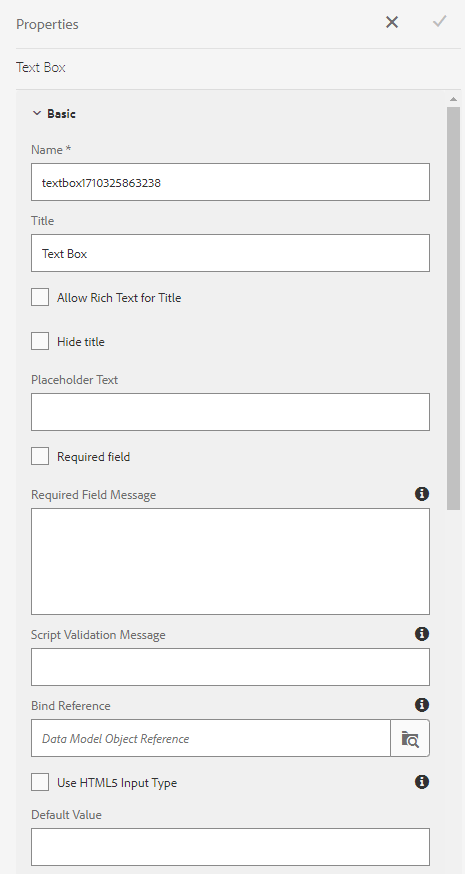Screen dimensions: 465x874
Task: Open info icon for Bind Reference
Action: [422, 705]
